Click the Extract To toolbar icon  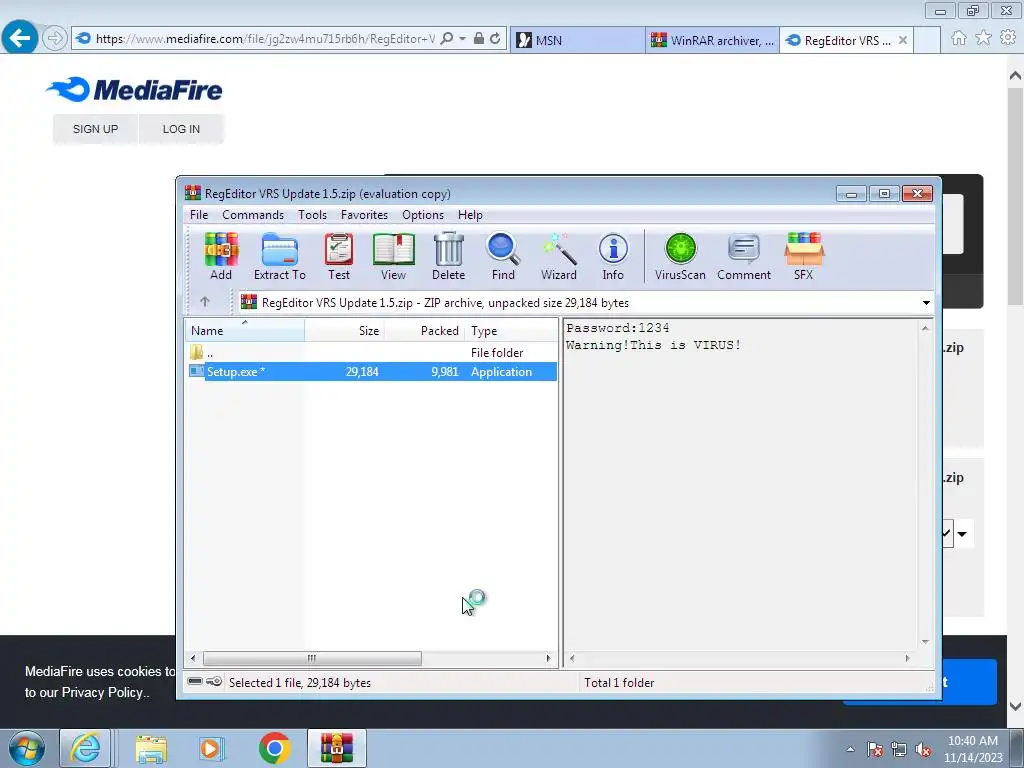coord(280,257)
